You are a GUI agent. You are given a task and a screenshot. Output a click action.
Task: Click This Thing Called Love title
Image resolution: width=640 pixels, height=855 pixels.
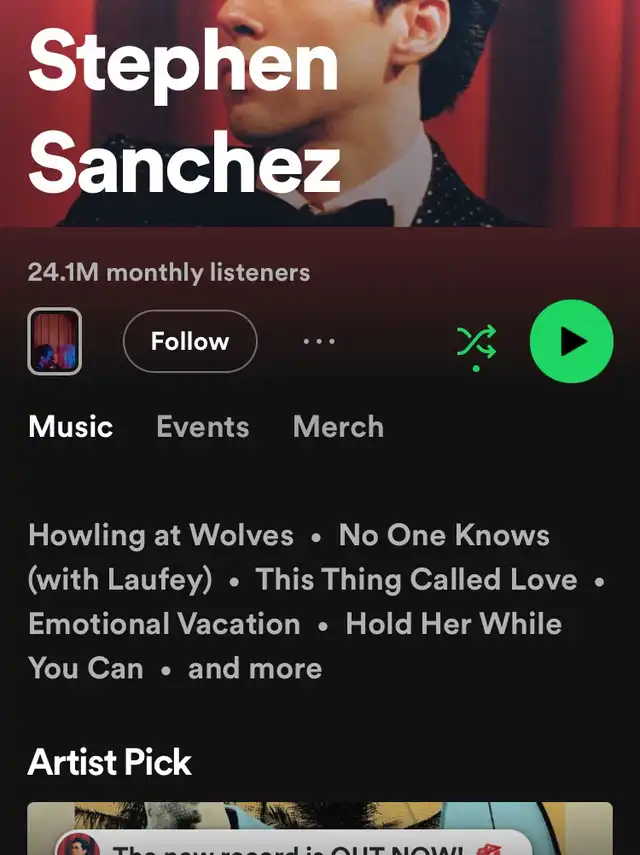pos(416,579)
